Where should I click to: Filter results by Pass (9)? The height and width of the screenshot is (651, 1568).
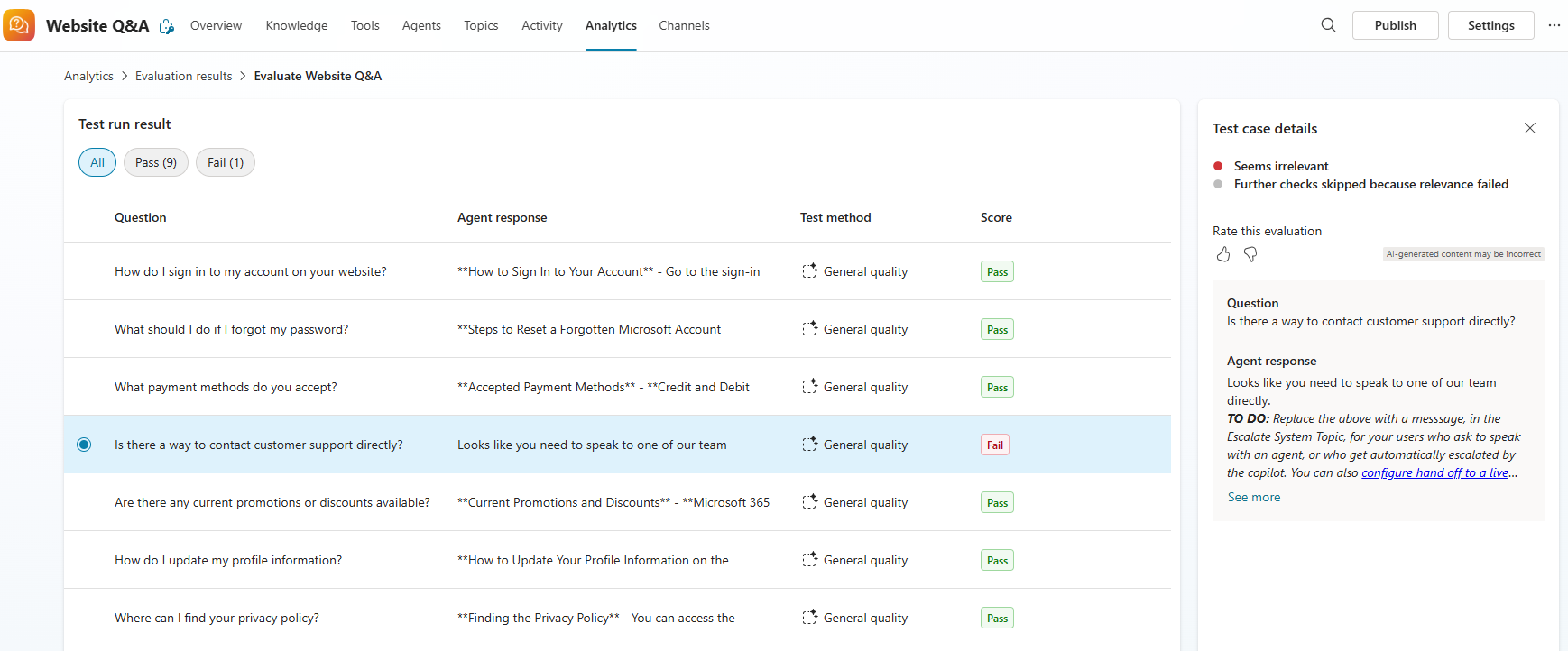point(156,162)
